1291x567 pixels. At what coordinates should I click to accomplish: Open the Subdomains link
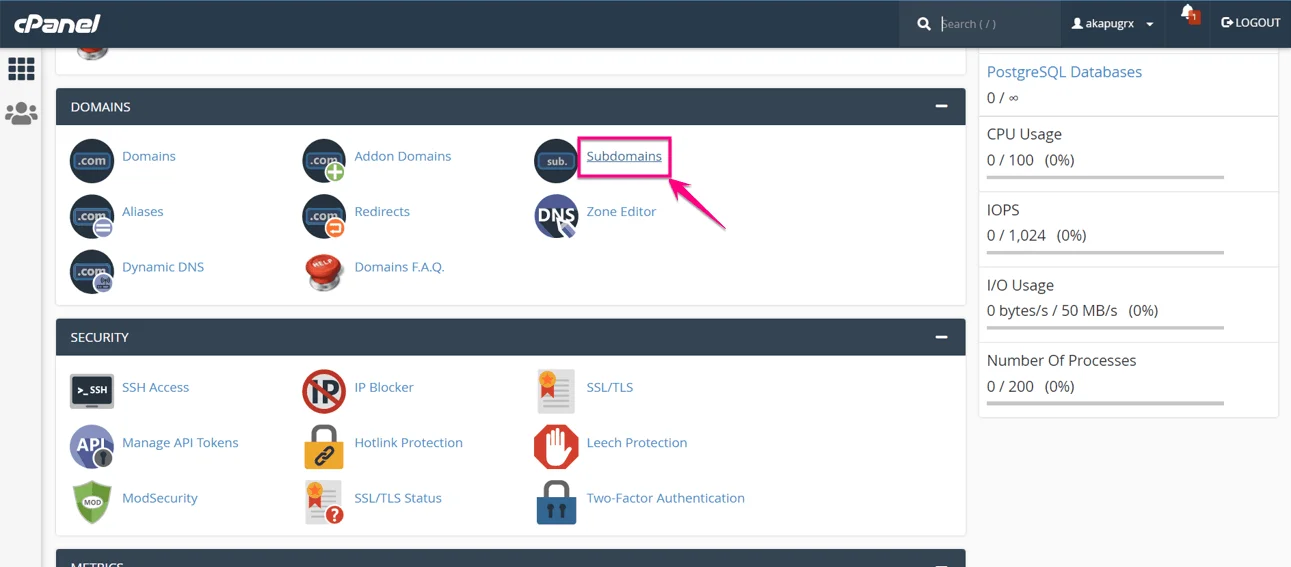624,156
